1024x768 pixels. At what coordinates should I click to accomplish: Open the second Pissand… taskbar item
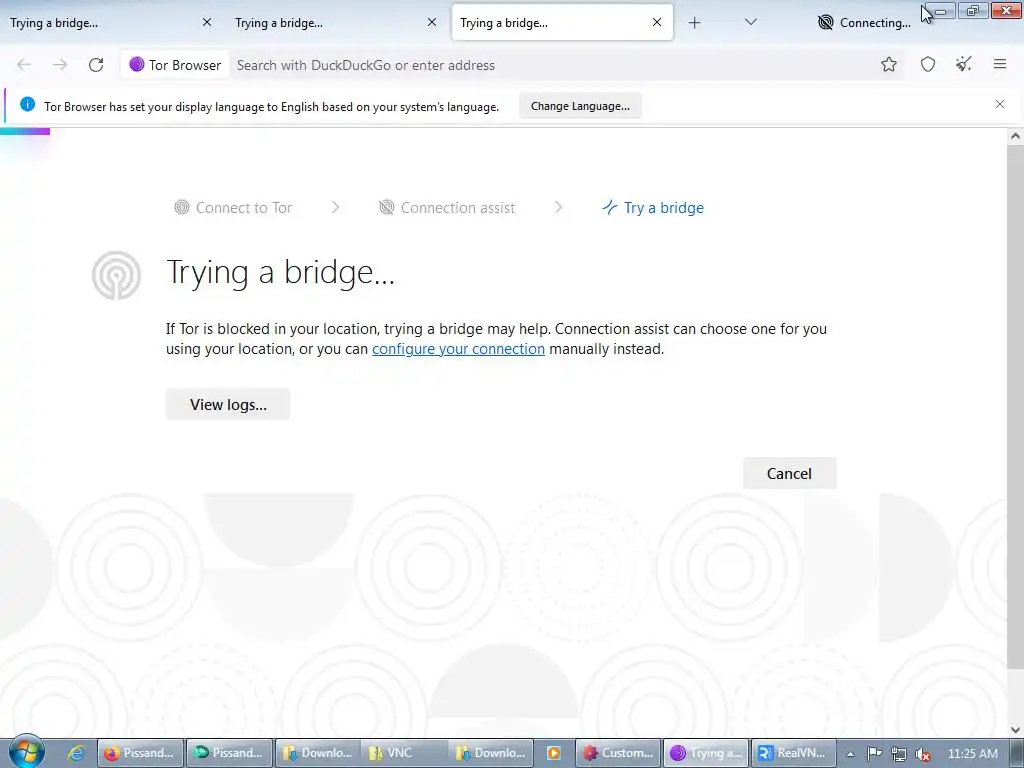(230, 753)
